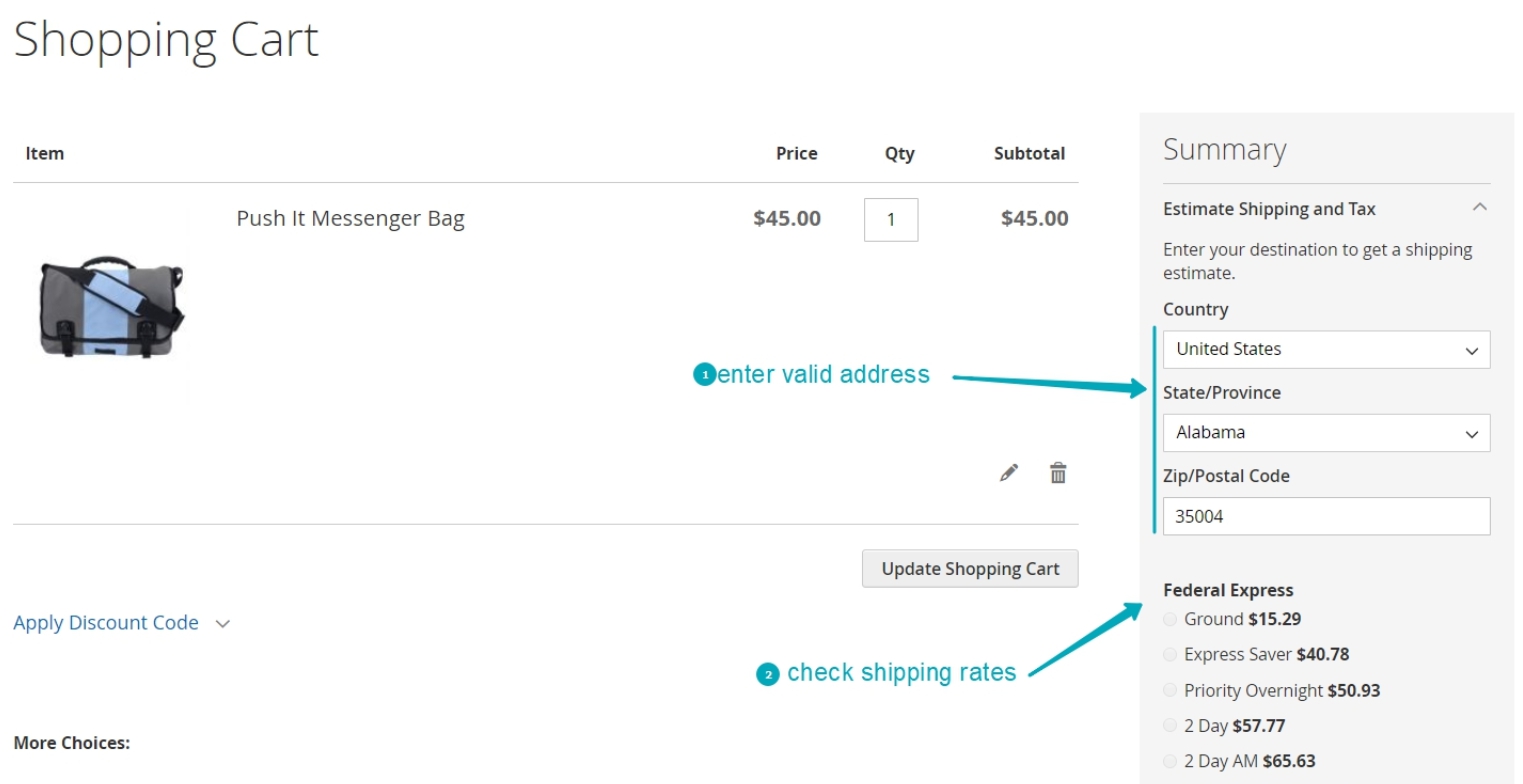Viewport: 1523px width, 784px height.
Task: Select the Ground $15.29 shipping option
Action: click(x=1170, y=620)
